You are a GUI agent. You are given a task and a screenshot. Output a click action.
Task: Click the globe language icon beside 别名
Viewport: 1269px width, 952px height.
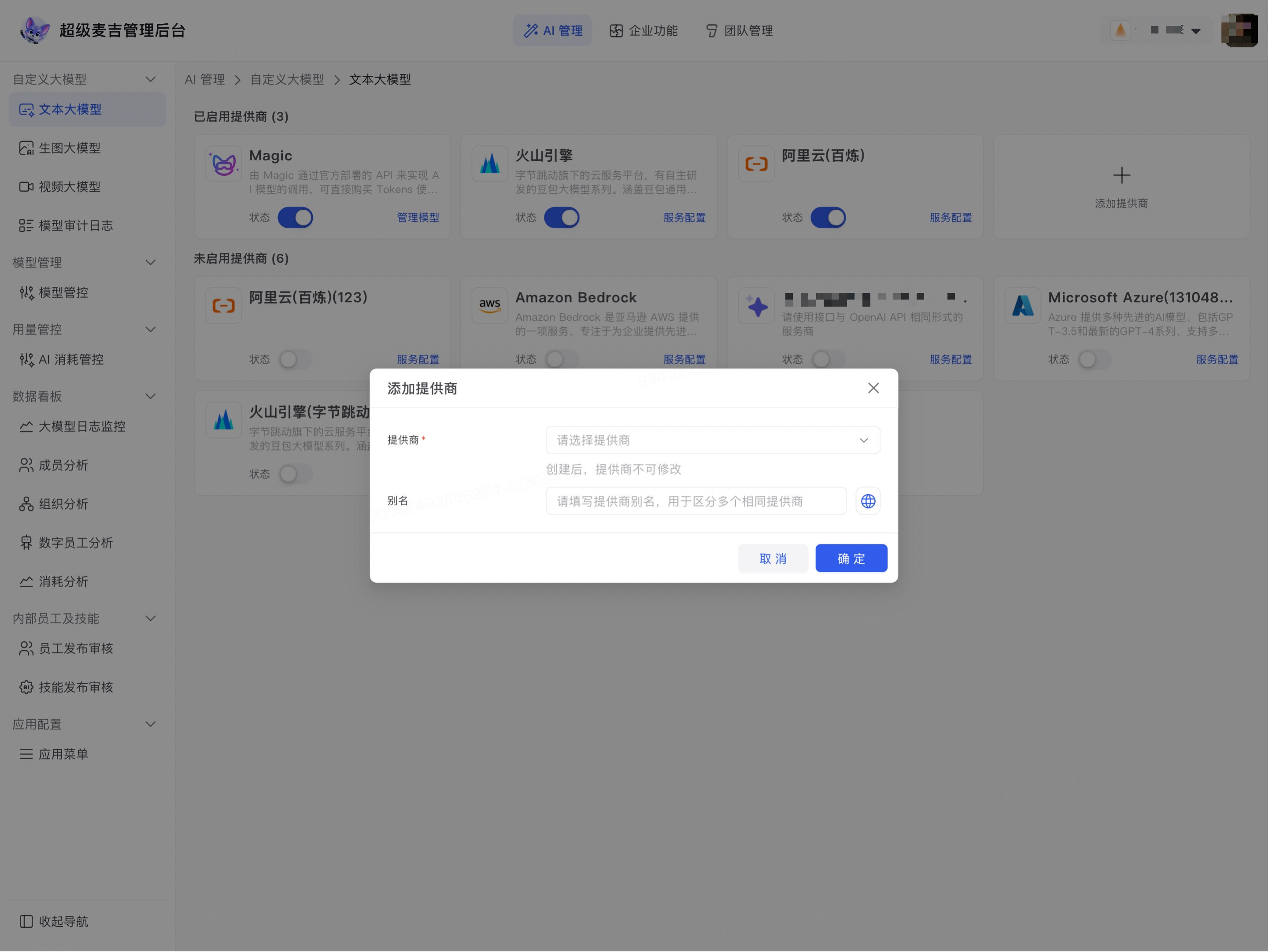[x=868, y=501]
